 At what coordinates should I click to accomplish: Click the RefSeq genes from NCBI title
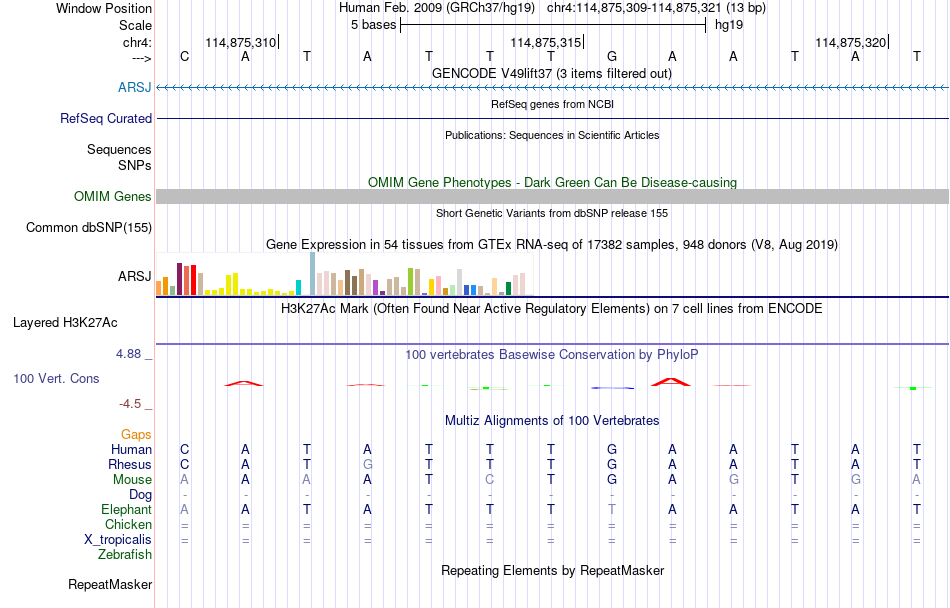click(552, 104)
